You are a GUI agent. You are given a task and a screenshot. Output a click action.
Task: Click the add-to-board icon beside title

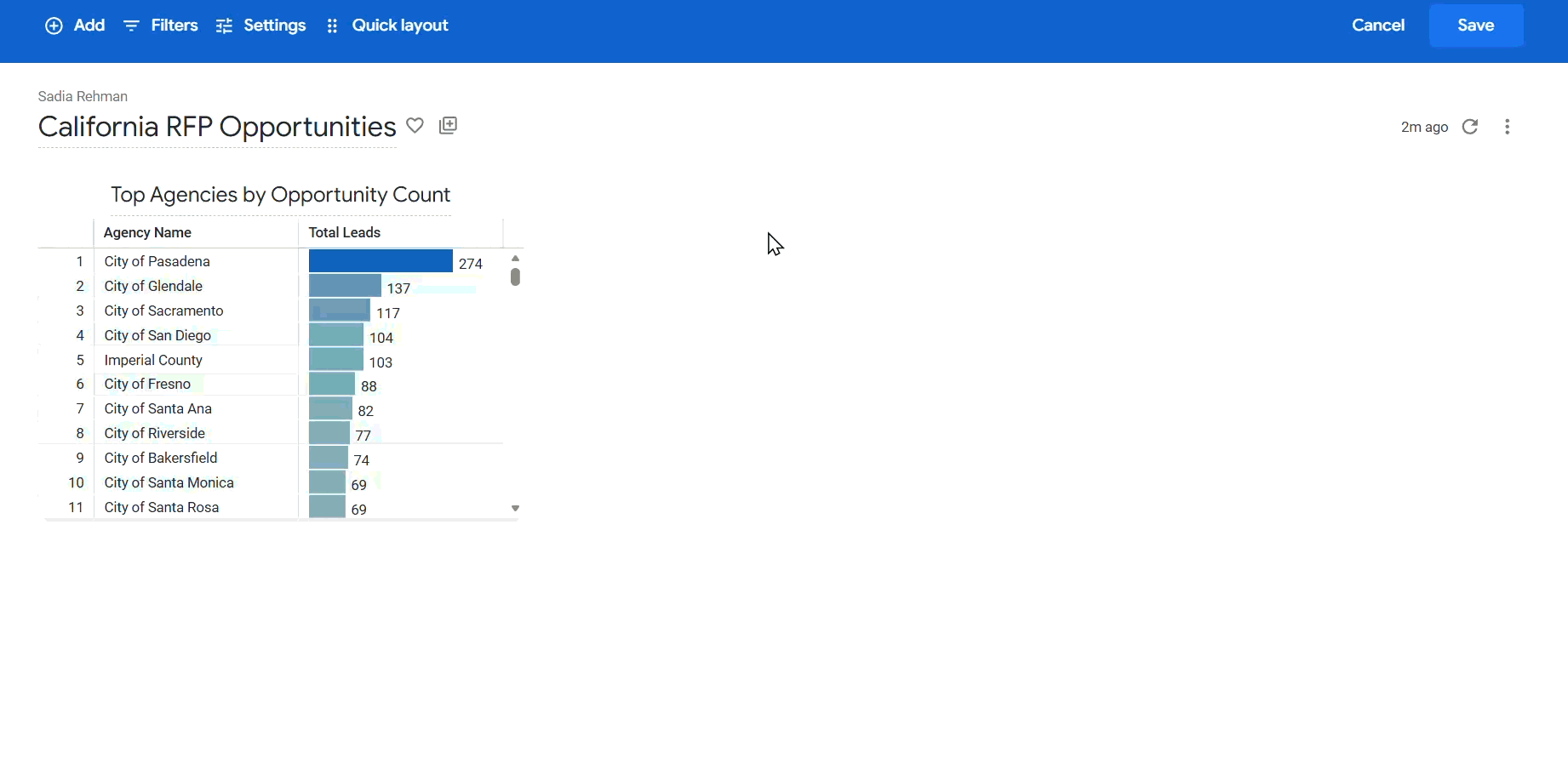448,126
